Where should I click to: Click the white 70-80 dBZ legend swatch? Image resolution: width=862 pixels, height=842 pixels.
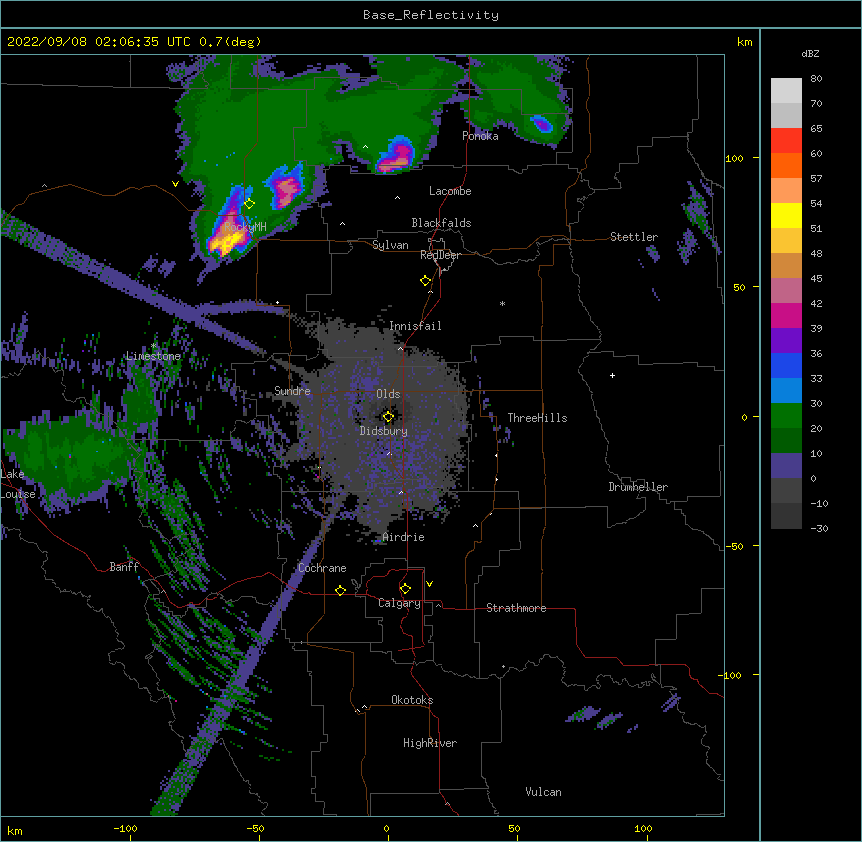pos(786,91)
